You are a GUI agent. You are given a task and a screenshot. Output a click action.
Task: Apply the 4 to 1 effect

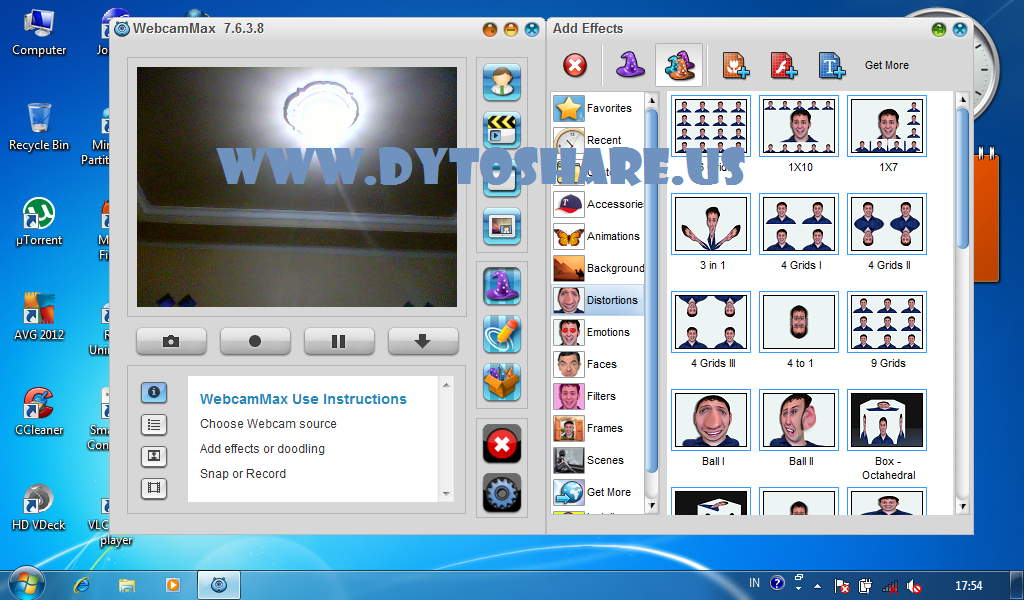pos(799,322)
